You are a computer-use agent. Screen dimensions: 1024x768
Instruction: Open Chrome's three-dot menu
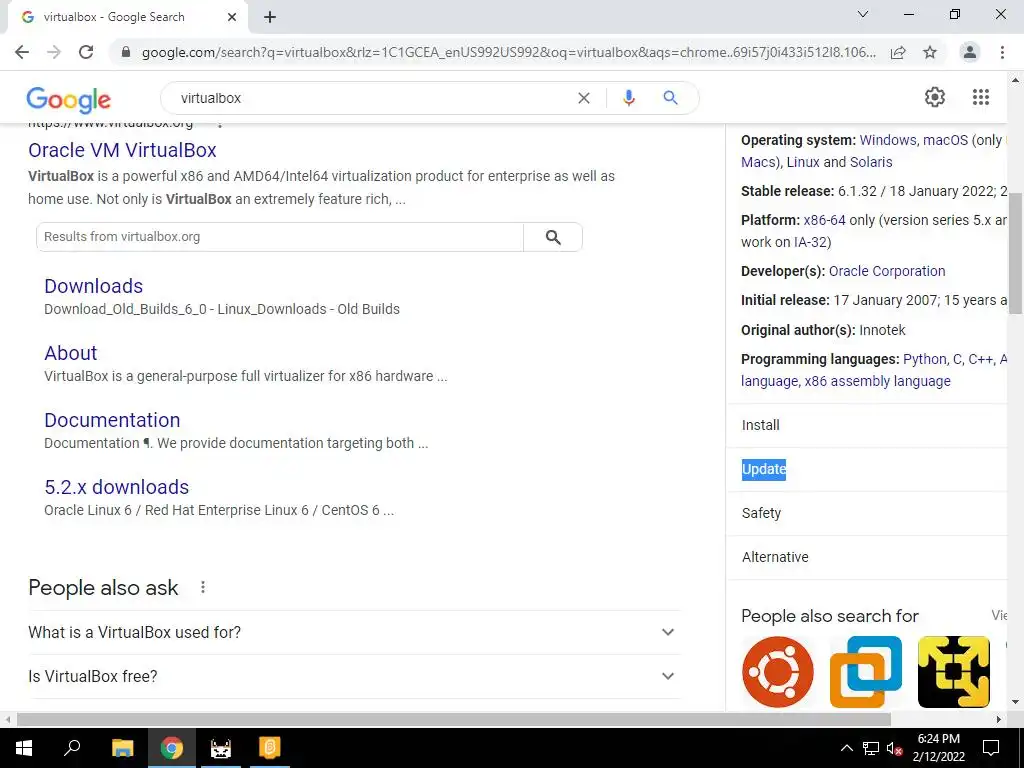1002,52
